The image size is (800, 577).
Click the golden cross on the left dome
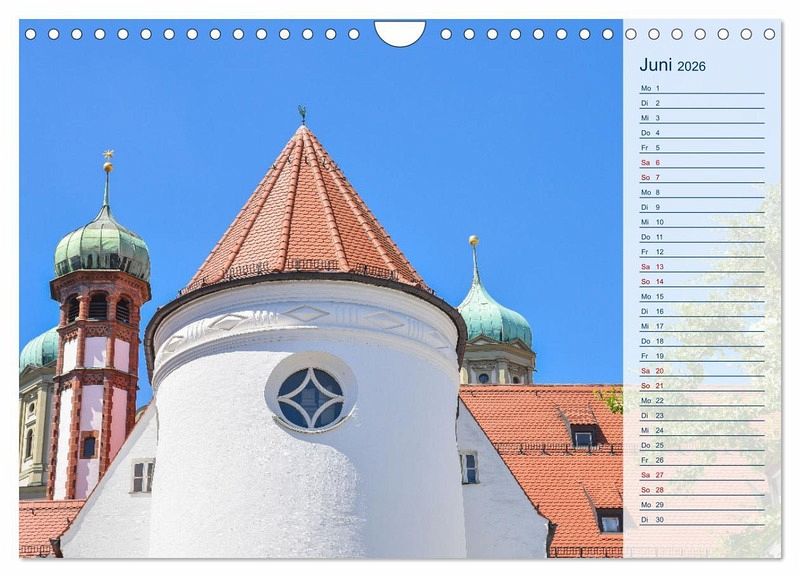tap(108, 156)
